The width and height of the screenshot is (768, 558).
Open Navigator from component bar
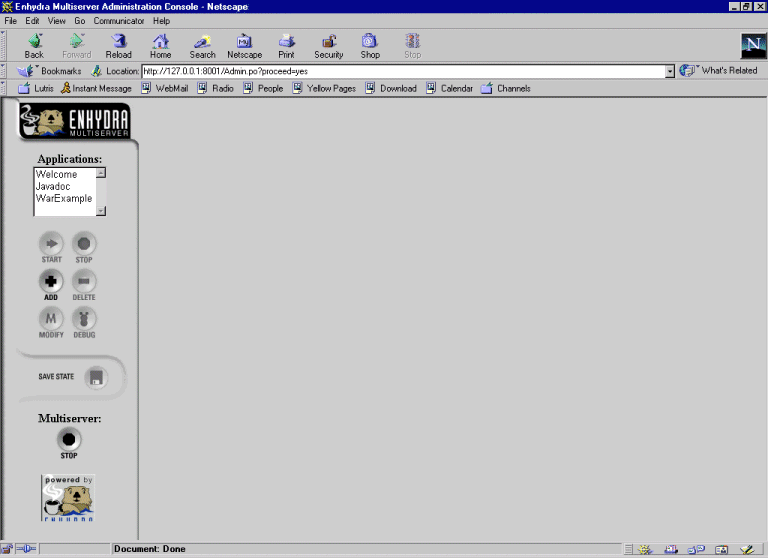click(645, 550)
